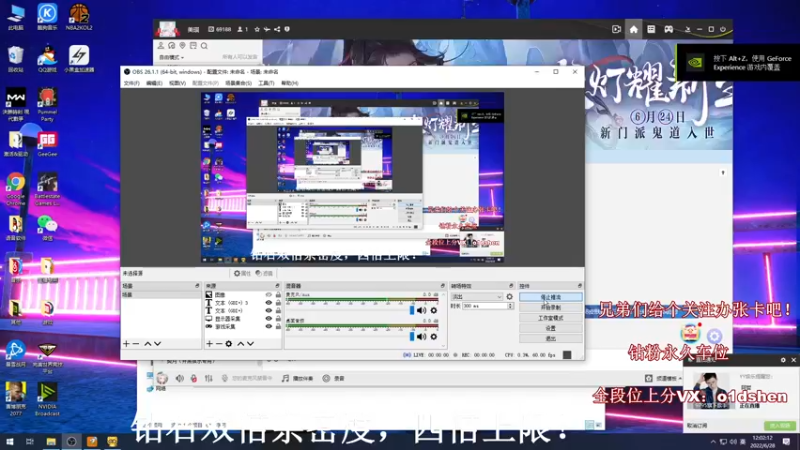
Task: Select the 场景 item in Scenes list
Action: pyautogui.click(x=161, y=295)
